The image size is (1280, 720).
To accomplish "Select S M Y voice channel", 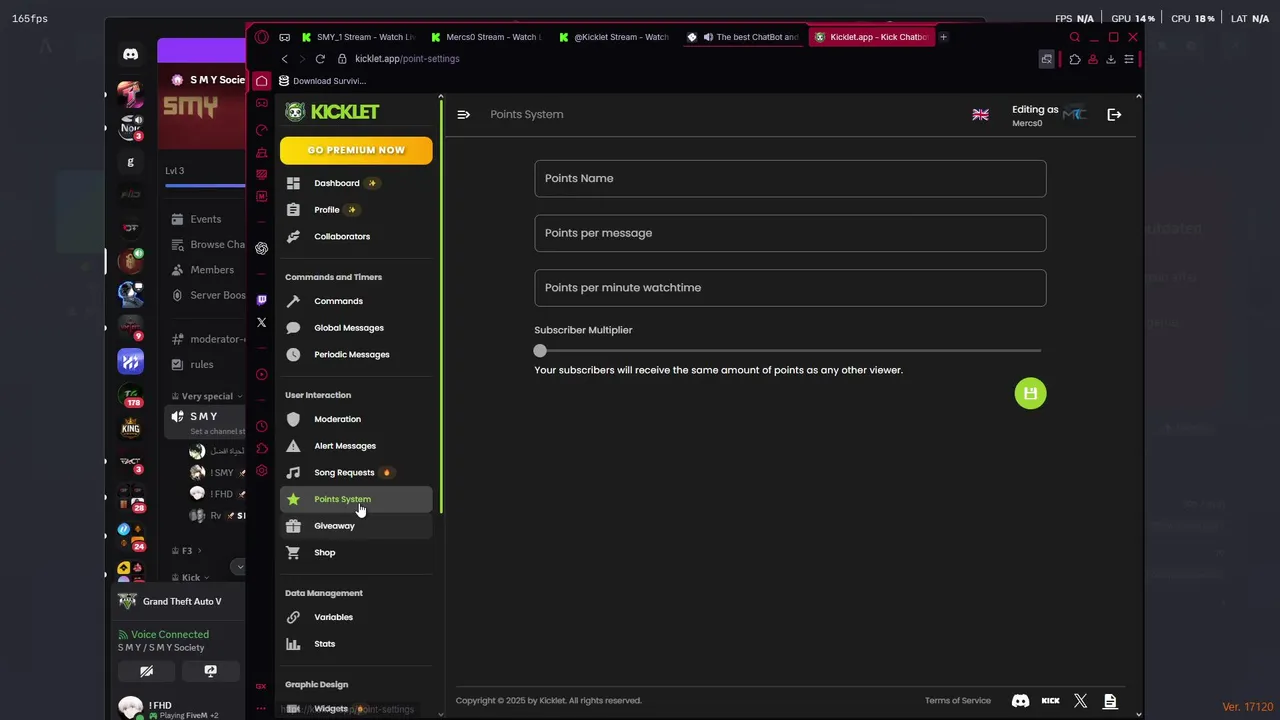I will point(205,422).
